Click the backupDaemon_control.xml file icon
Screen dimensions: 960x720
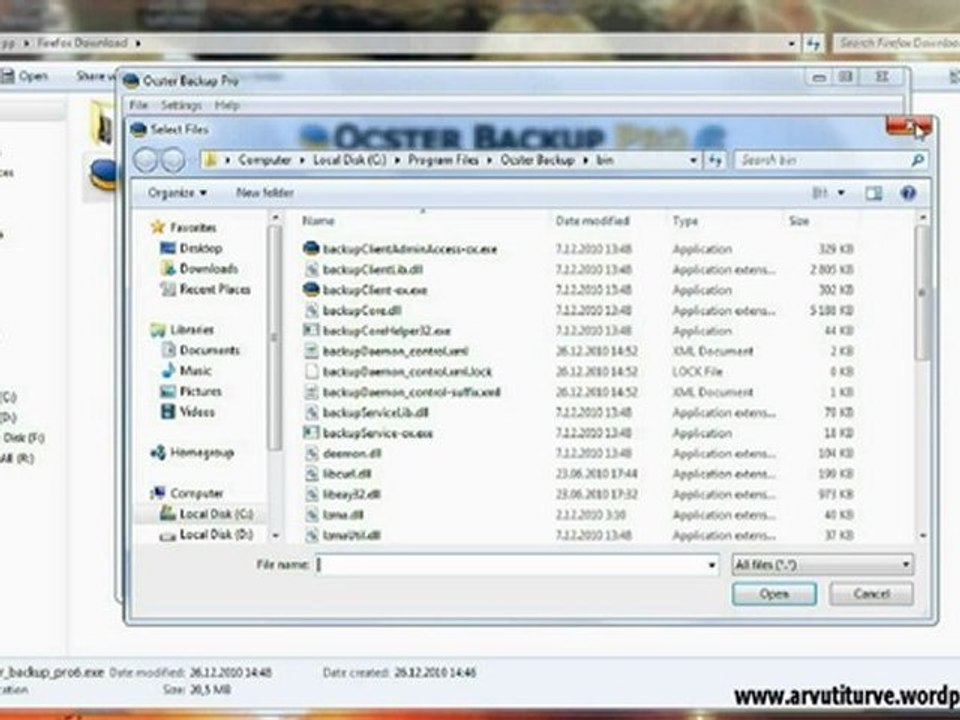pyautogui.click(x=312, y=351)
